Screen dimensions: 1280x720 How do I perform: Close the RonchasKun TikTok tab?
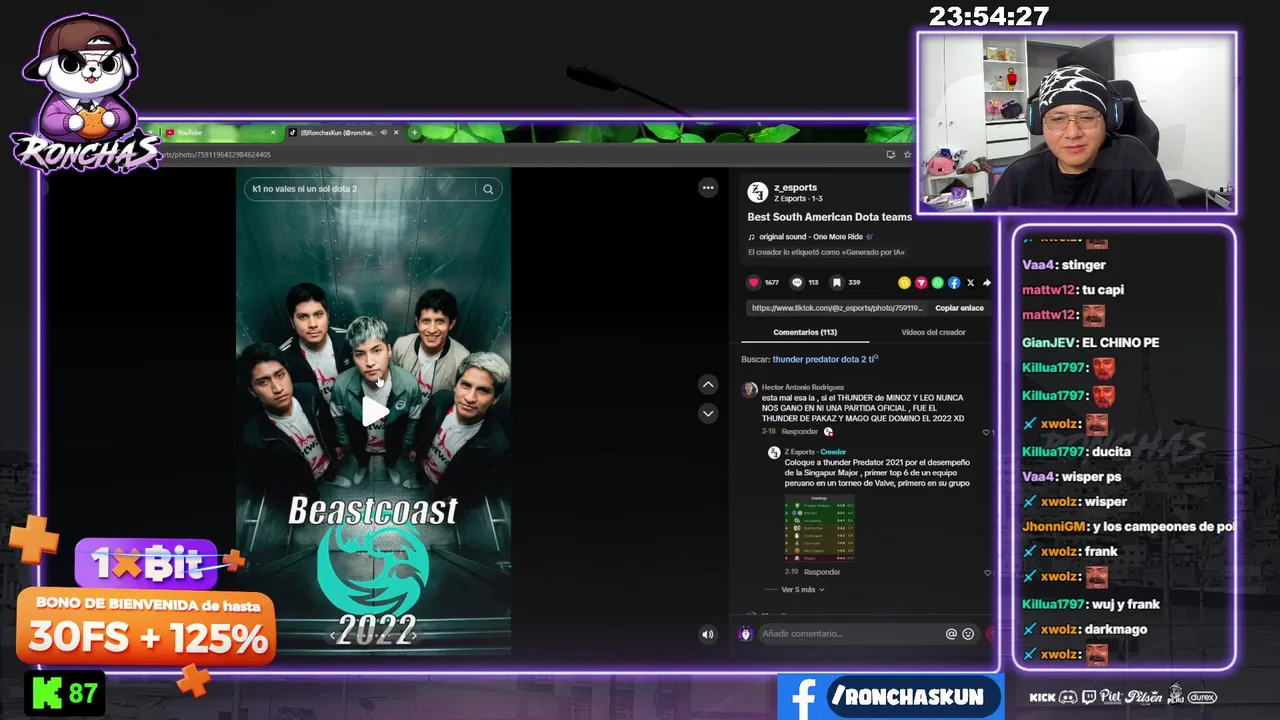(396, 132)
